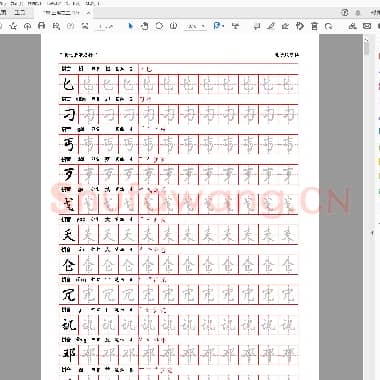The height and width of the screenshot is (380, 380).
Task: Upload the file with the cloud arrow icon
Action: pyautogui.click(x=27, y=26)
